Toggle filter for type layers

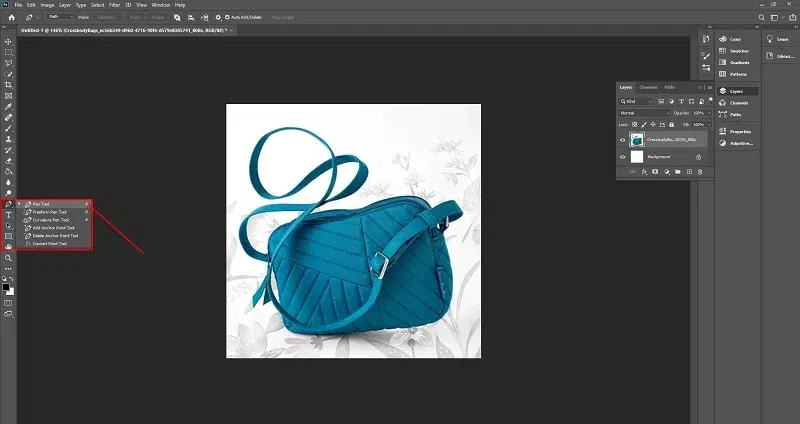(x=681, y=102)
